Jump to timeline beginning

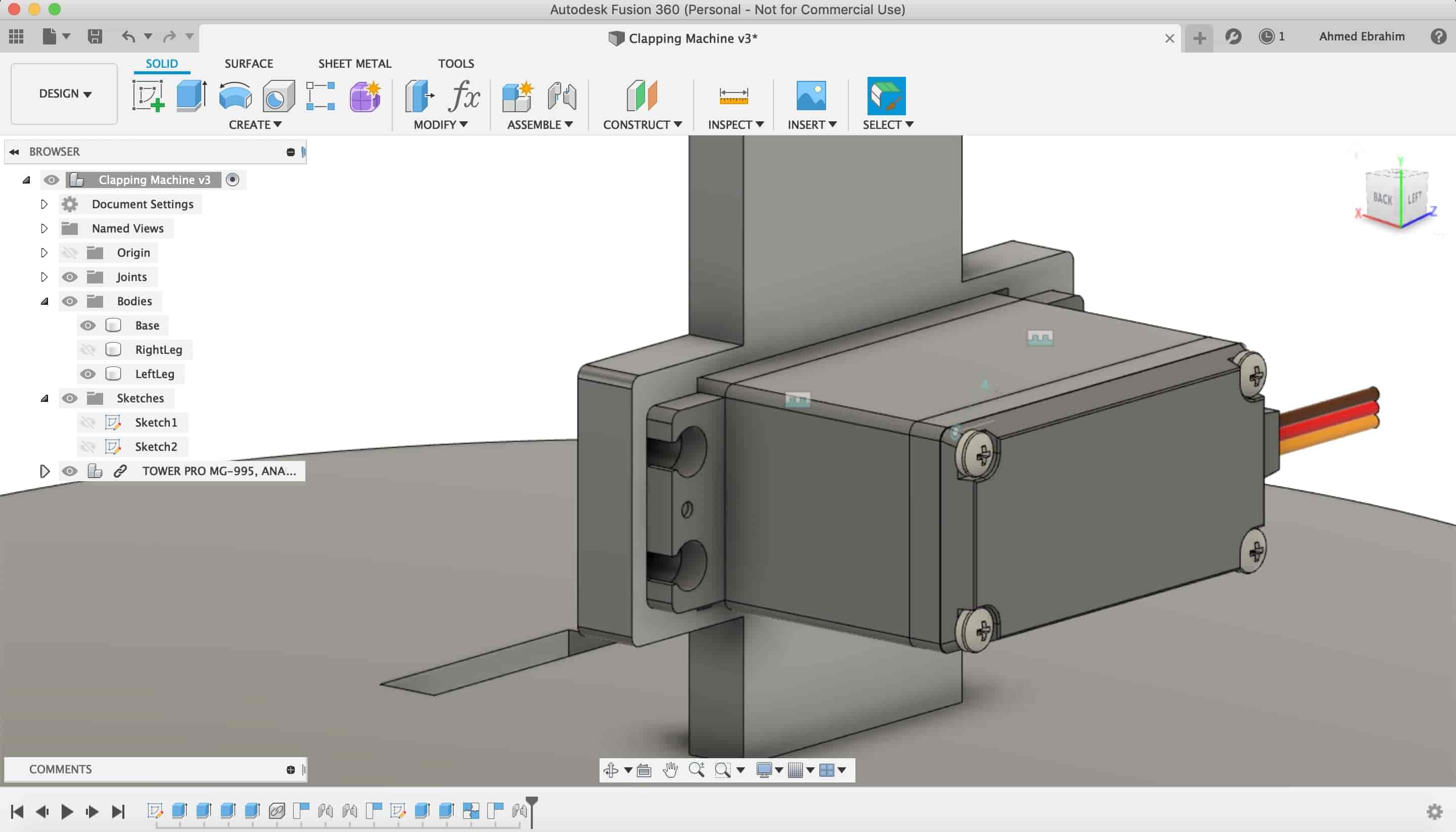(x=17, y=811)
